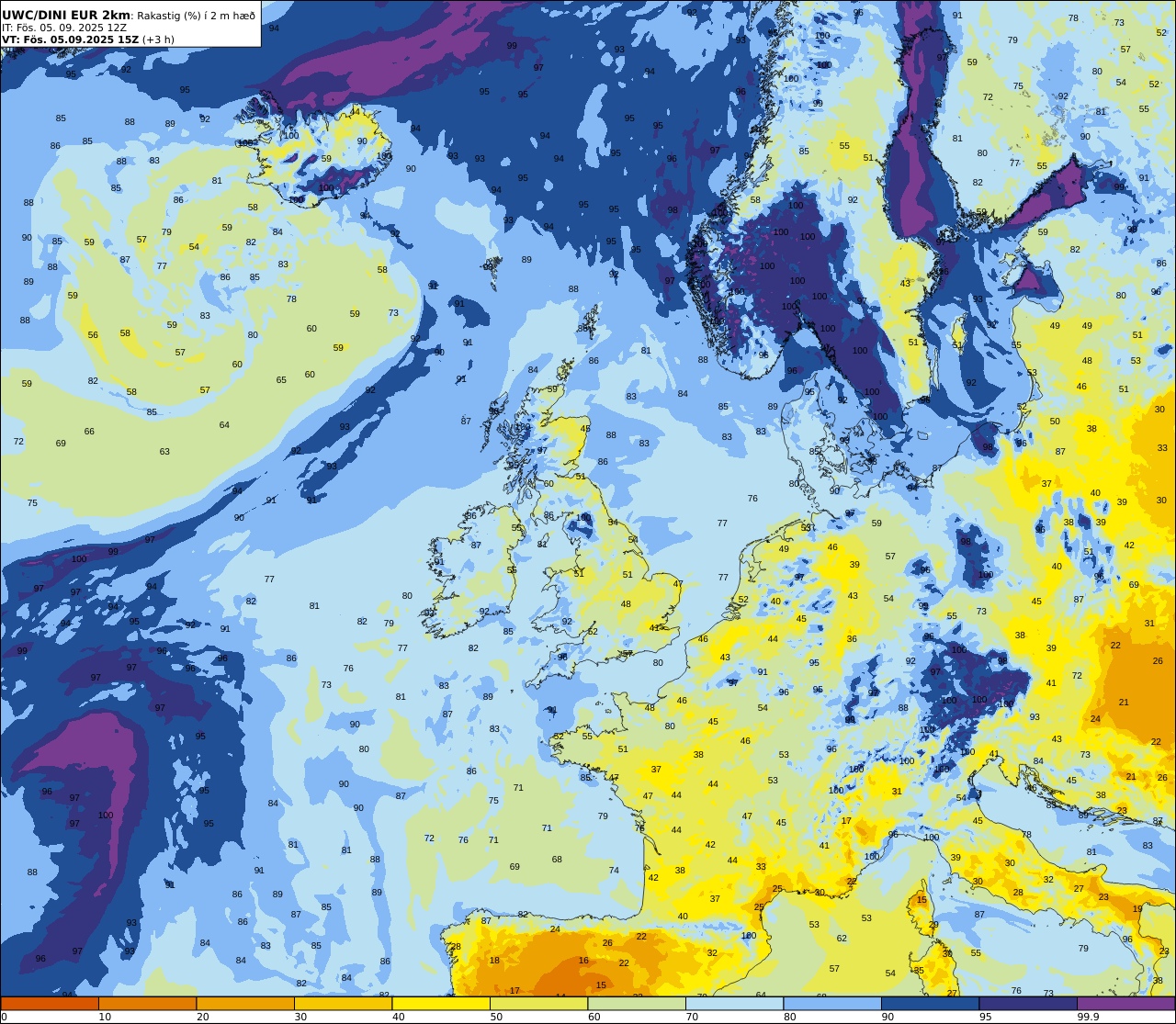1176x1024 pixels.
Task: Click the "IT: Fös. 05. 09. 2025 12Z" line
Action: (x=64, y=28)
